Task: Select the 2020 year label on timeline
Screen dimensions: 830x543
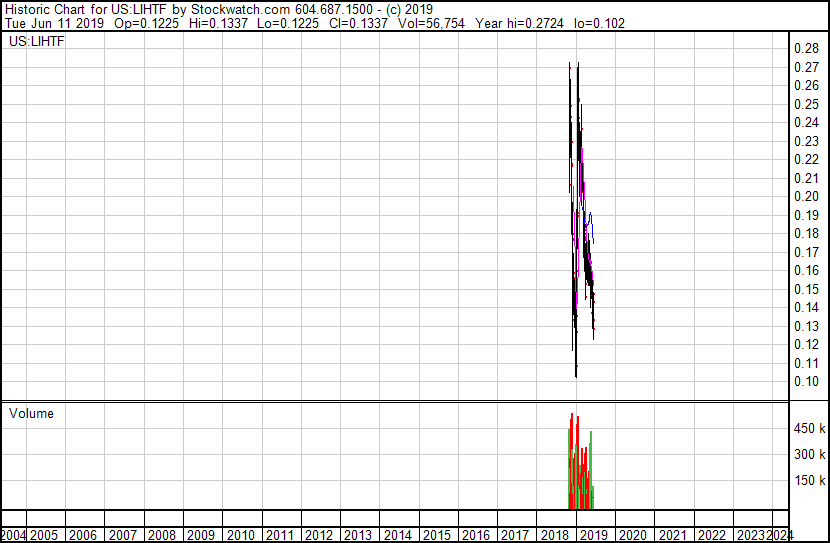Action: point(633,535)
